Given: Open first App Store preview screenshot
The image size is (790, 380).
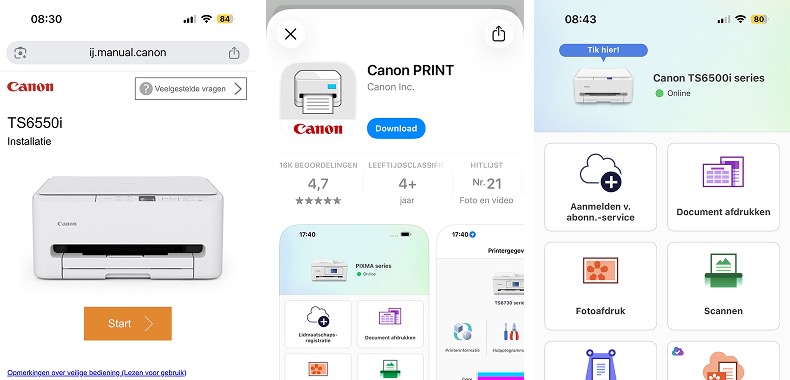Looking at the screenshot, I should pos(354,302).
